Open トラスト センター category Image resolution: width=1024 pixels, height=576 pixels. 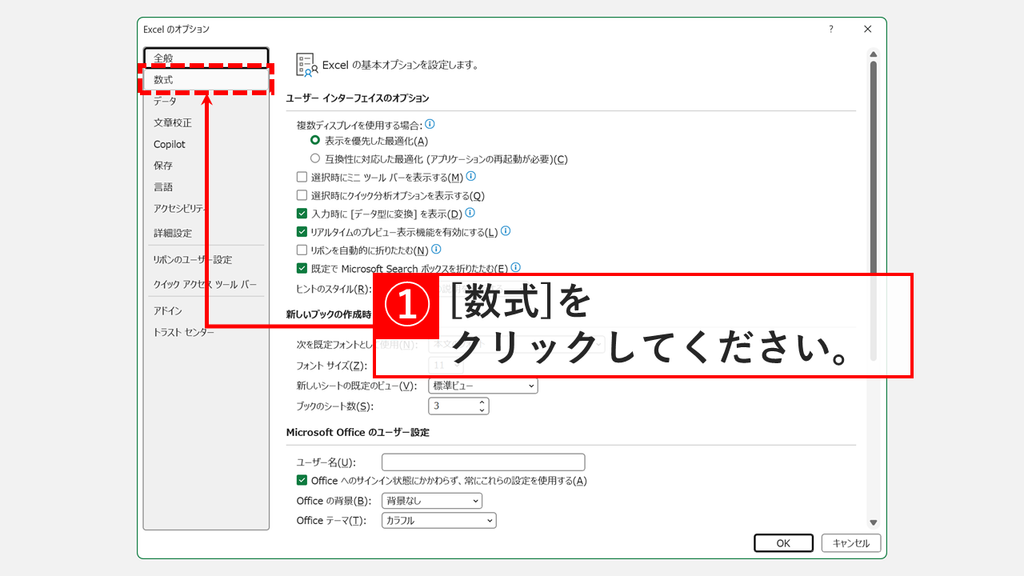tap(206, 332)
